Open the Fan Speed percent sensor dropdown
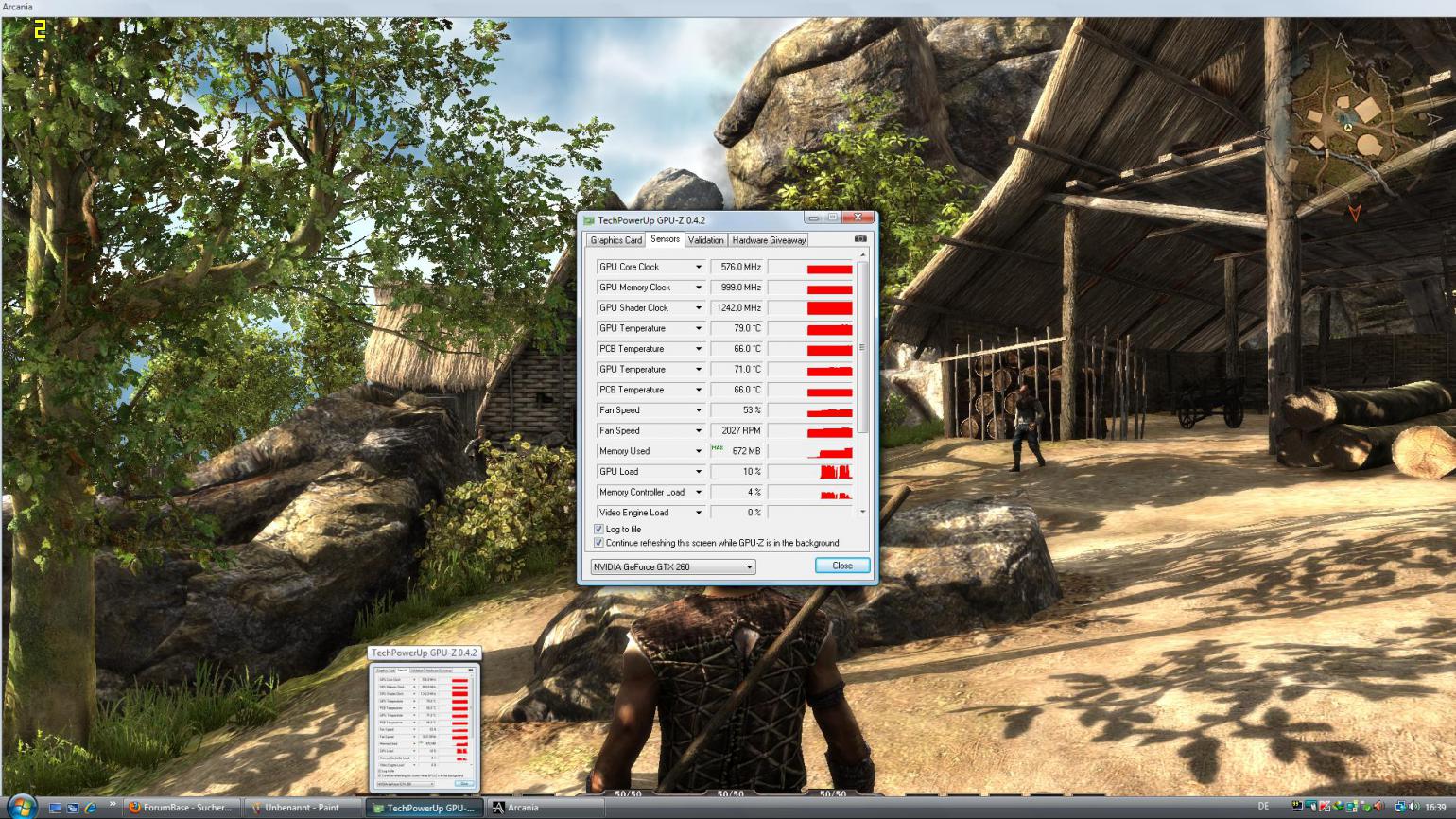 (x=699, y=410)
